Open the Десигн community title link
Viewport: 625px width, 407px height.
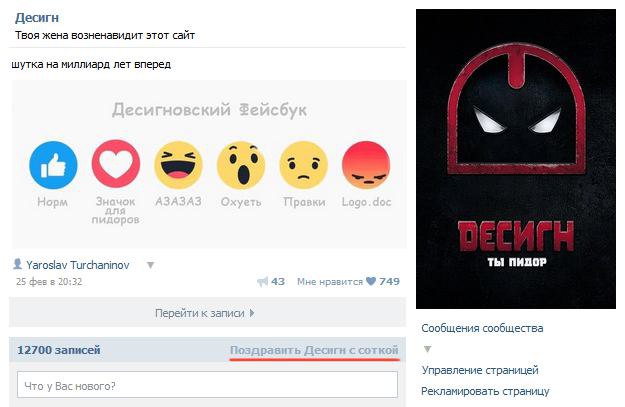pyautogui.click(x=37, y=18)
